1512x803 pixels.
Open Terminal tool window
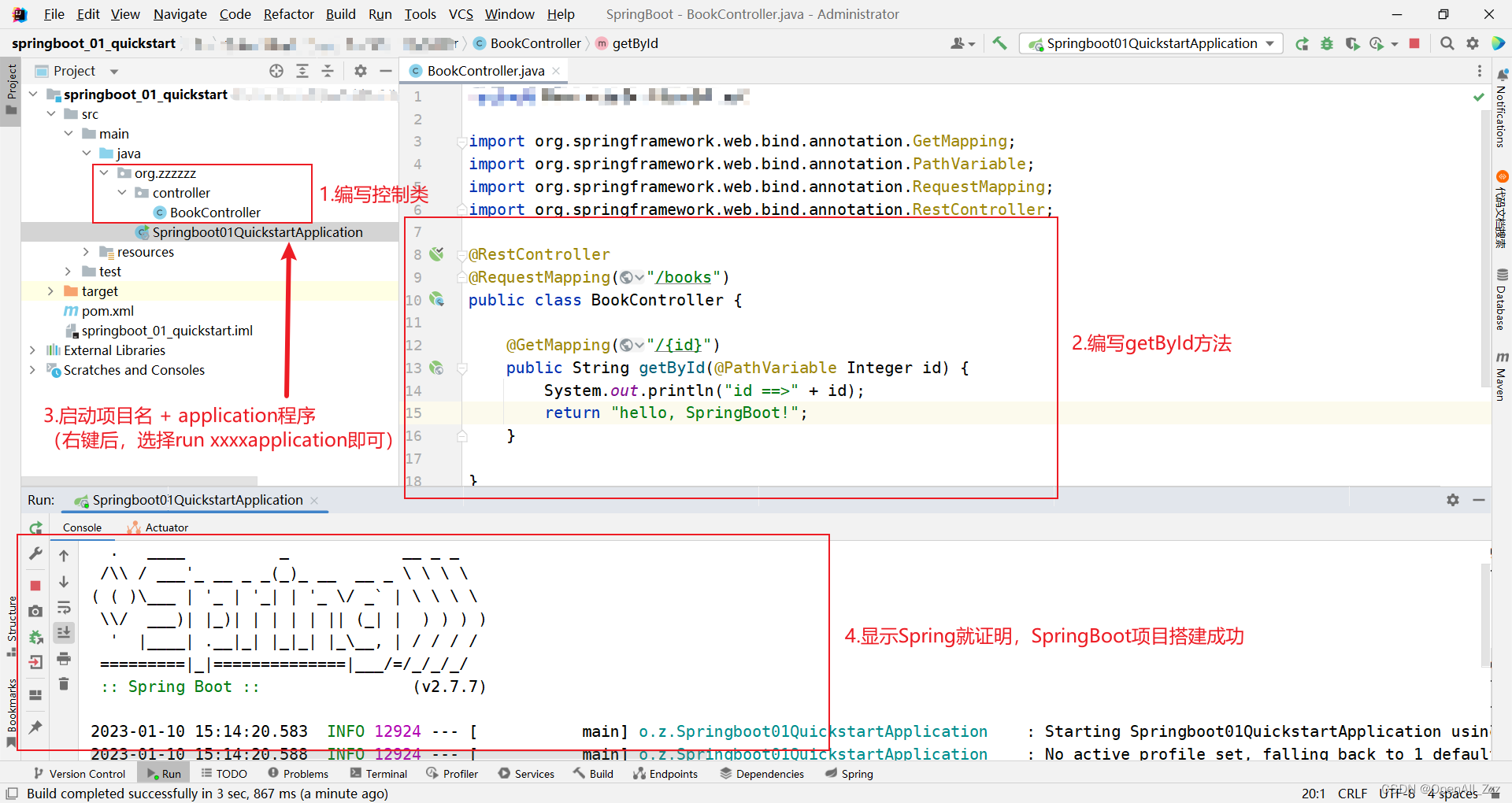click(x=379, y=774)
